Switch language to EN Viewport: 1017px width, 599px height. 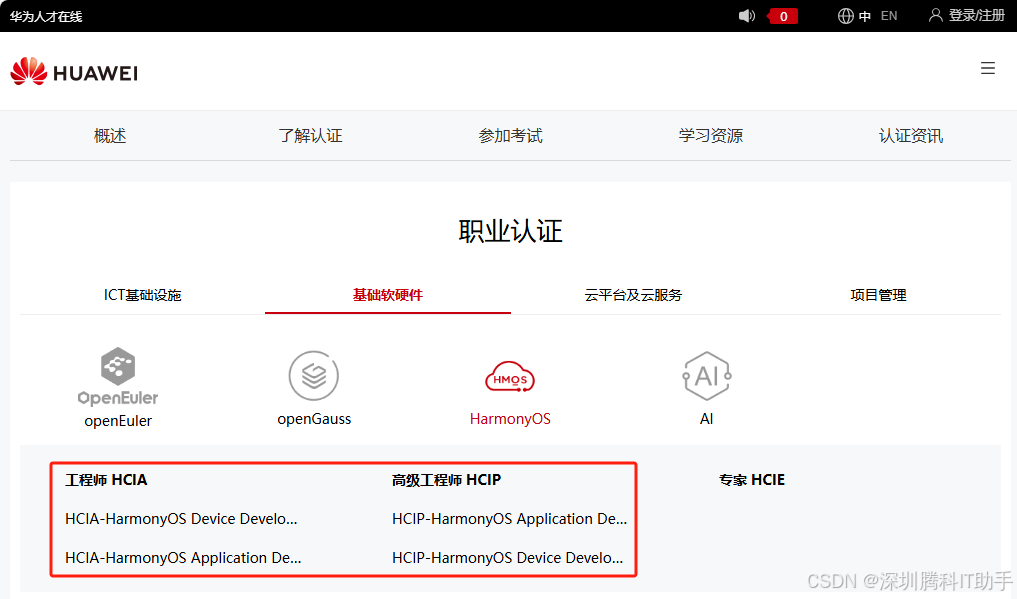pos(889,16)
